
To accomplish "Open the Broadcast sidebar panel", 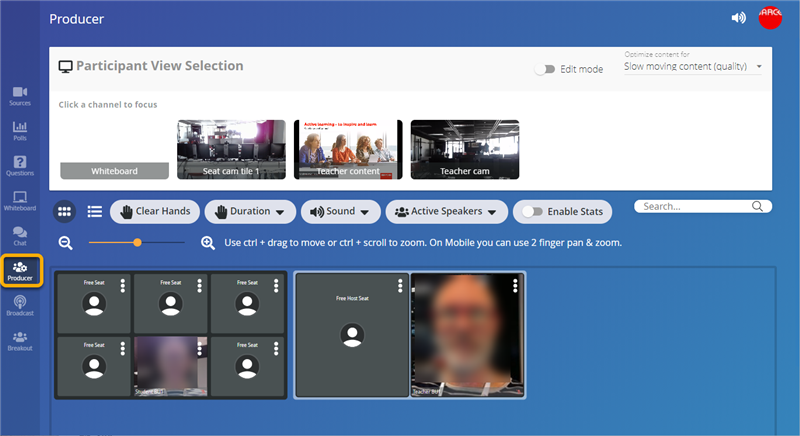I will 20,306.
